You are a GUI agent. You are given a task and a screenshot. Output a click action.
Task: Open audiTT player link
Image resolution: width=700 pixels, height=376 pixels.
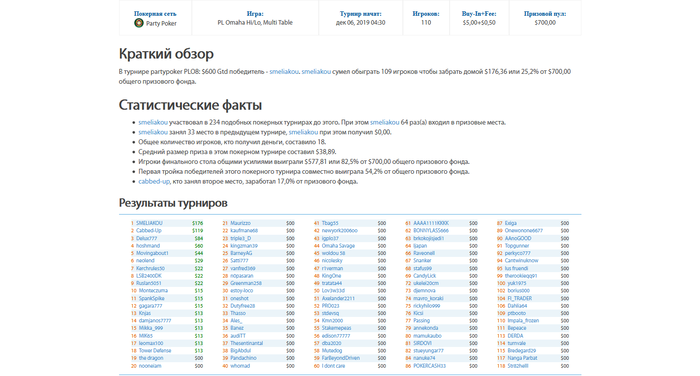[238, 336]
